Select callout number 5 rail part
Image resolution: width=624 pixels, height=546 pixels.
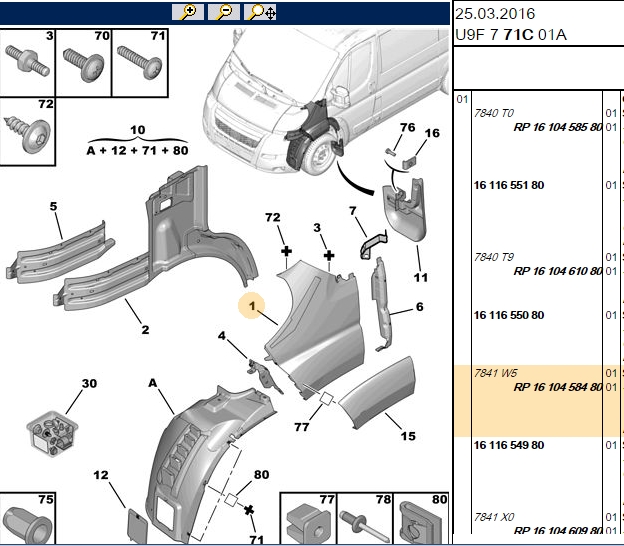click(53, 206)
